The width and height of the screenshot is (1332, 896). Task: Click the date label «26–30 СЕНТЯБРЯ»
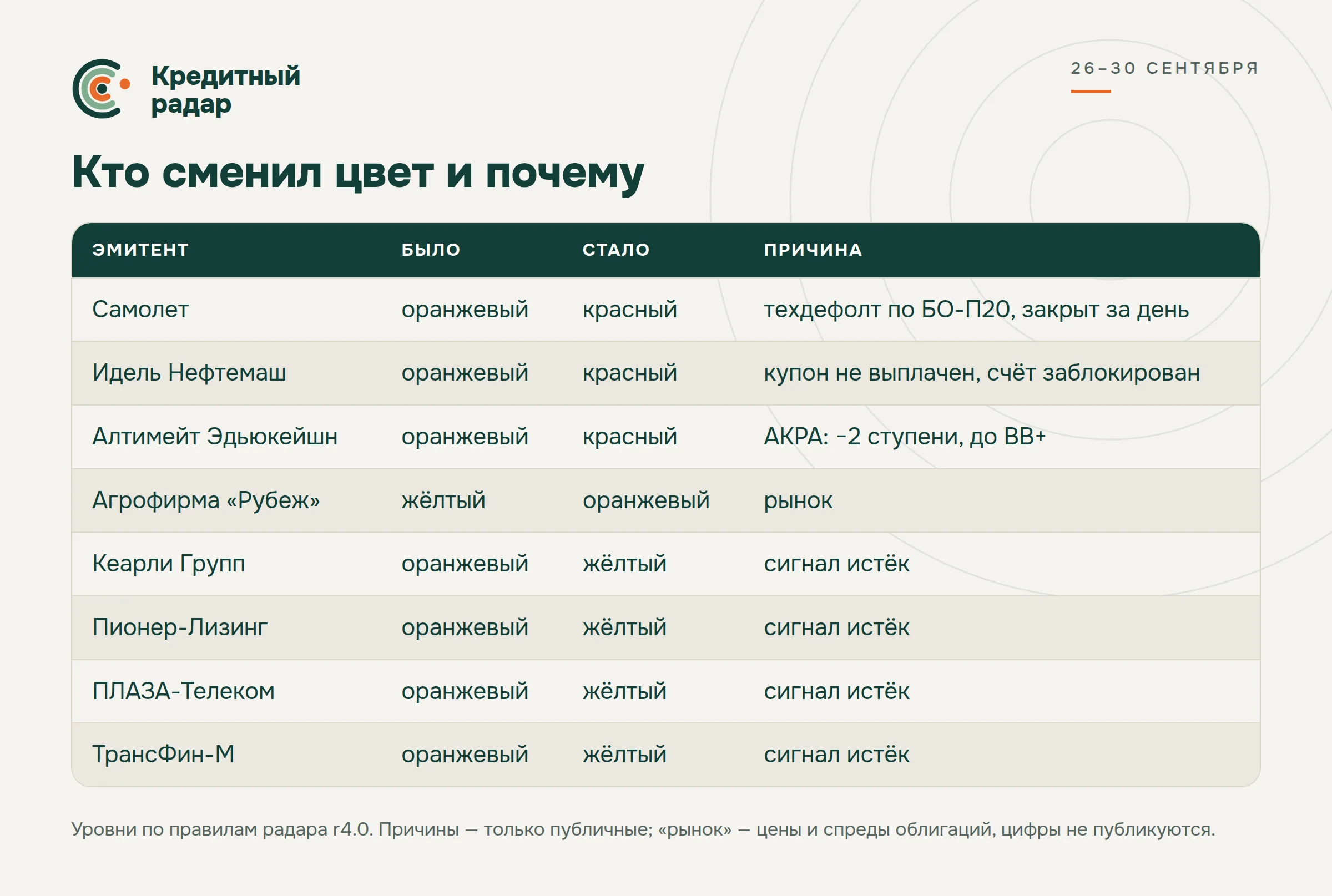coord(1164,68)
